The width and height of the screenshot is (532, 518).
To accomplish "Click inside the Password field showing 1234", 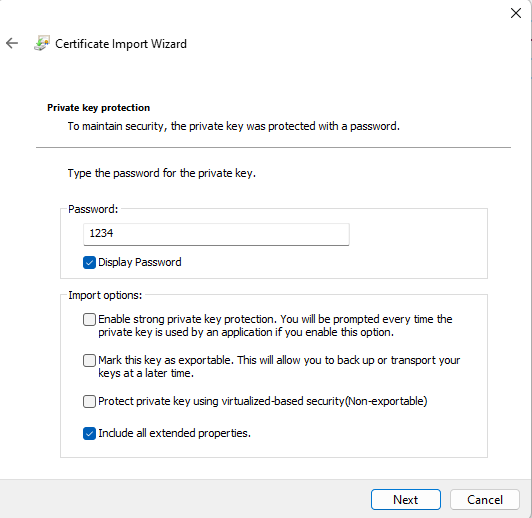I will coord(216,234).
